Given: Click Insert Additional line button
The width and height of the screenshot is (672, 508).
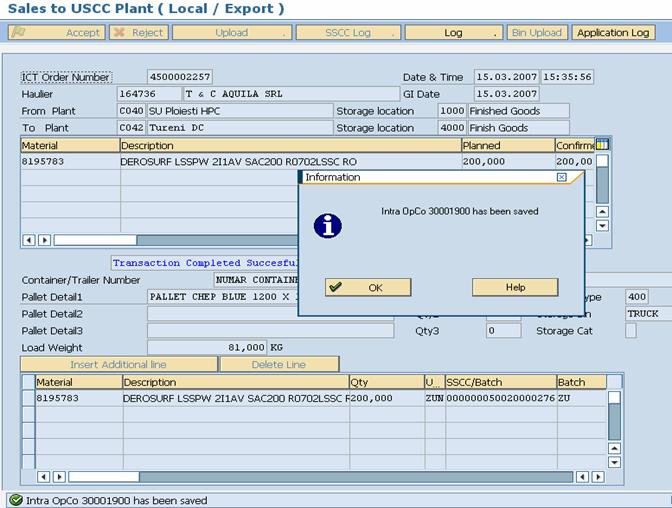Looking at the screenshot, I should [118, 364].
